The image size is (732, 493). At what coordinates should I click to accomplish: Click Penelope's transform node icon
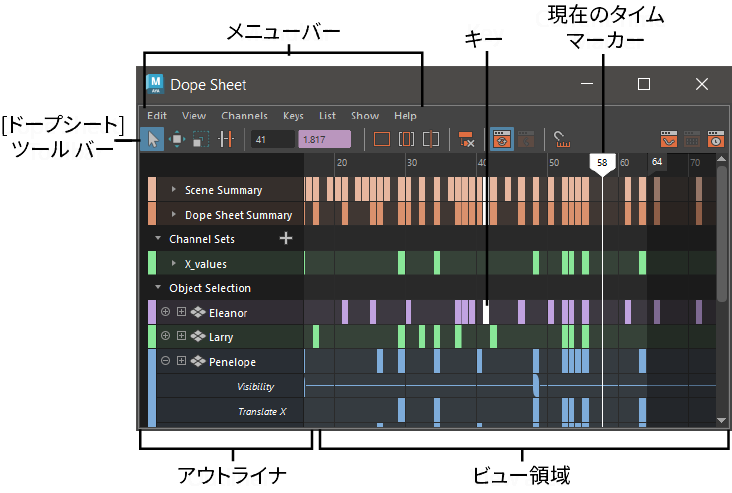[x=198, y=361]
